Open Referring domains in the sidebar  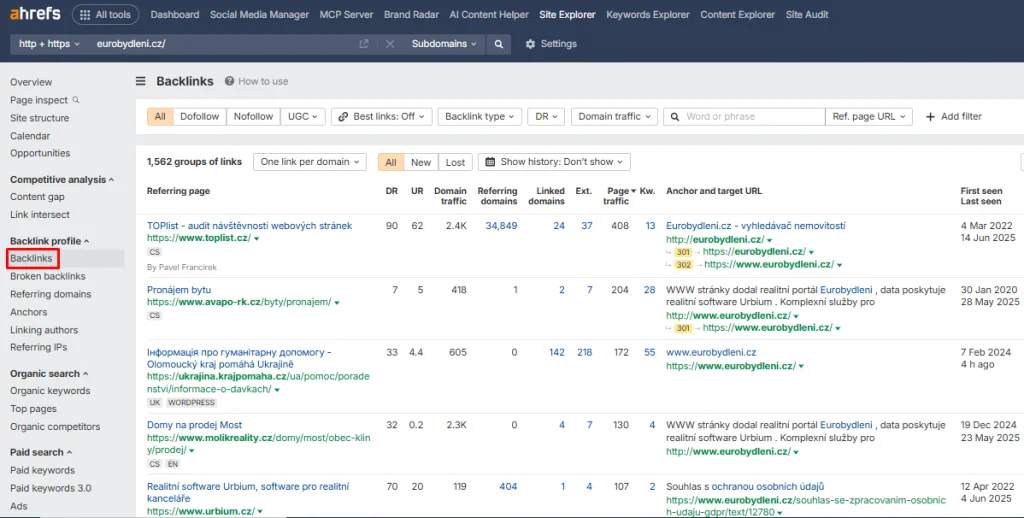[50, 295]
